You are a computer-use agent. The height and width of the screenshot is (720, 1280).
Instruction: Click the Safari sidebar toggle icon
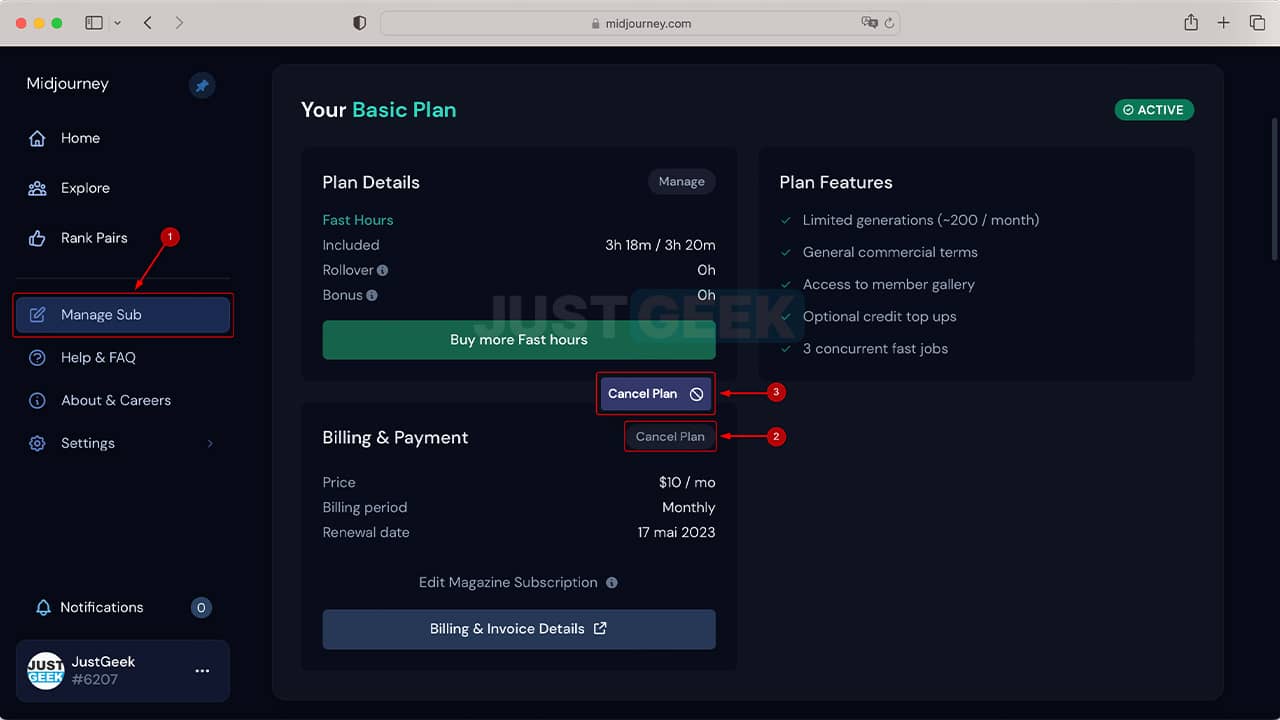coord(94,22)
